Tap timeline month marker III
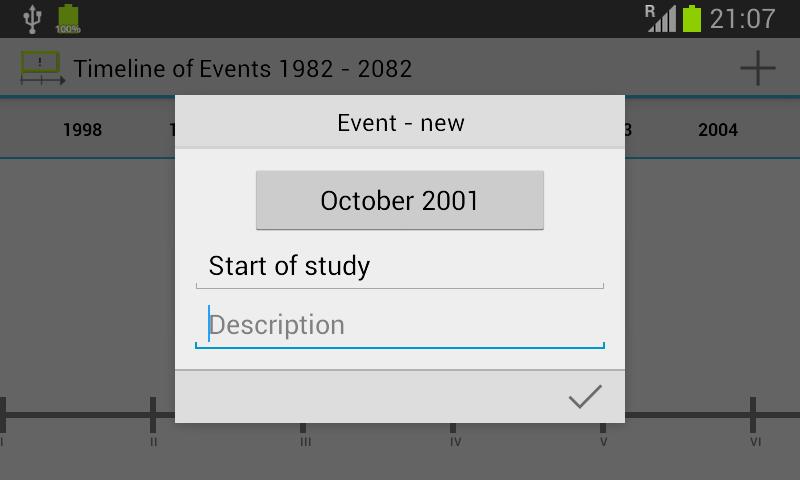This screenshot has width=800, height=480. point(305,441)
